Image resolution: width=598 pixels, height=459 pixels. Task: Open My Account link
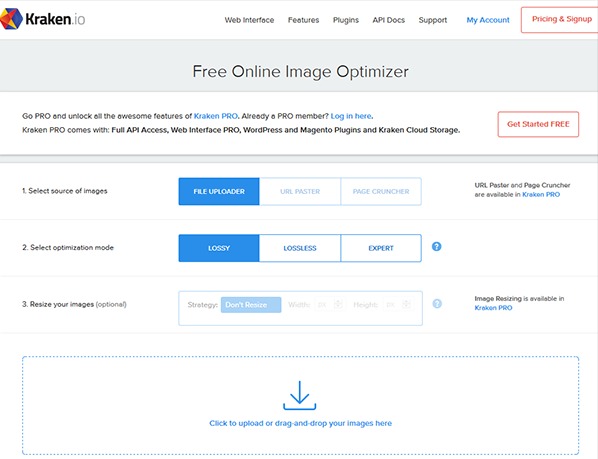pos(488,20)
